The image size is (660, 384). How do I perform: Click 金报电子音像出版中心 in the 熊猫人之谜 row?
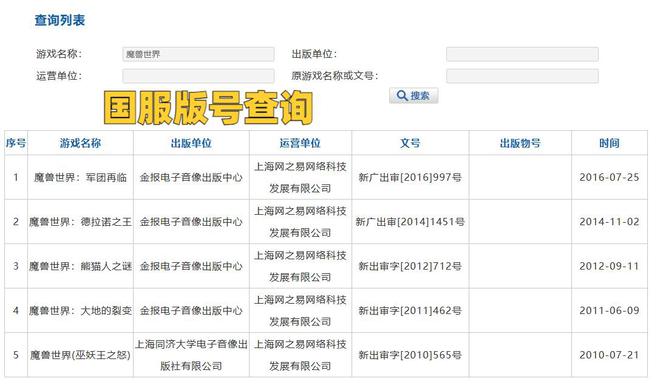tap(191, 266)
